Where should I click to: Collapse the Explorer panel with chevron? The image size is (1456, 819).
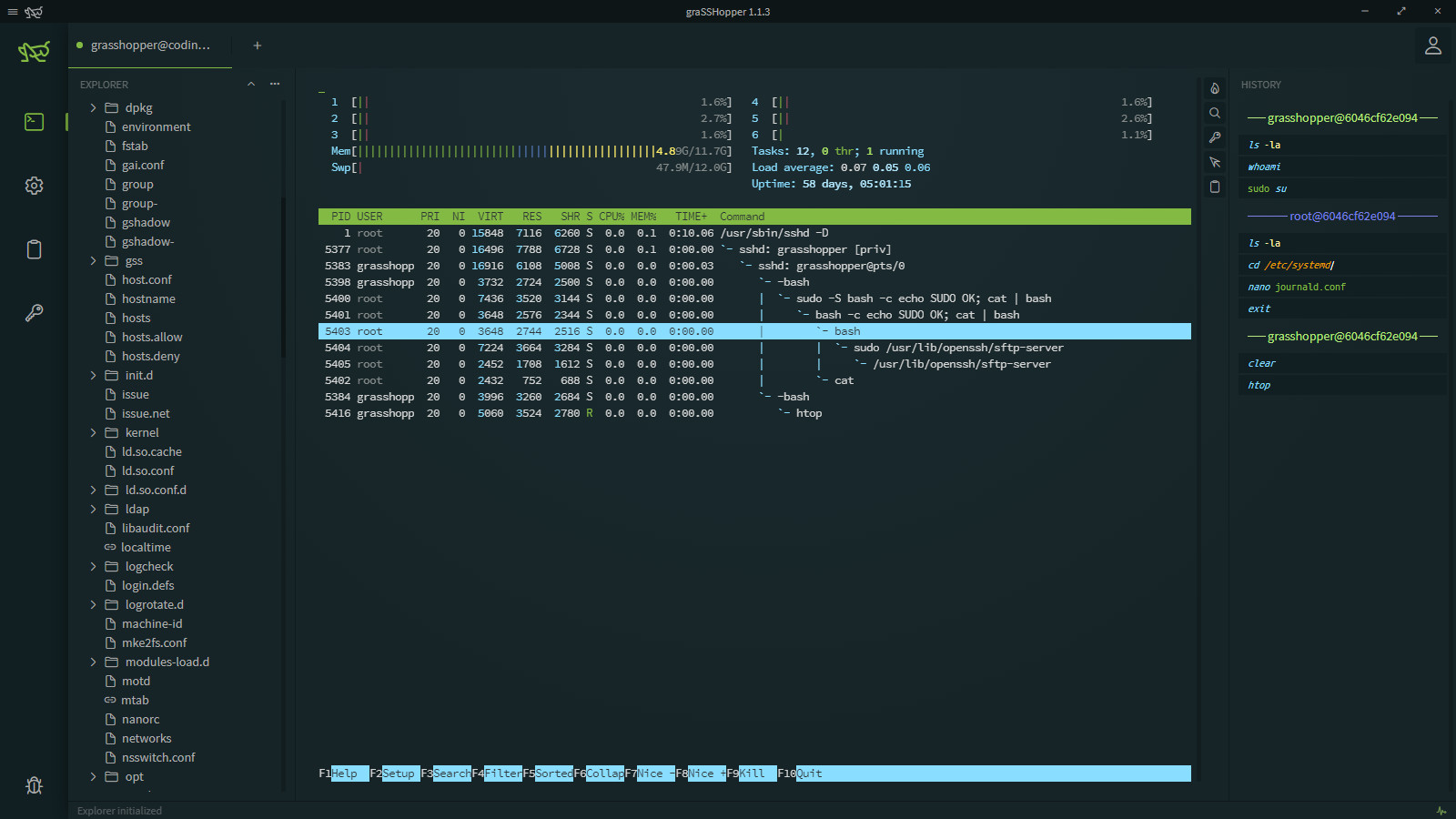[251, 85]
